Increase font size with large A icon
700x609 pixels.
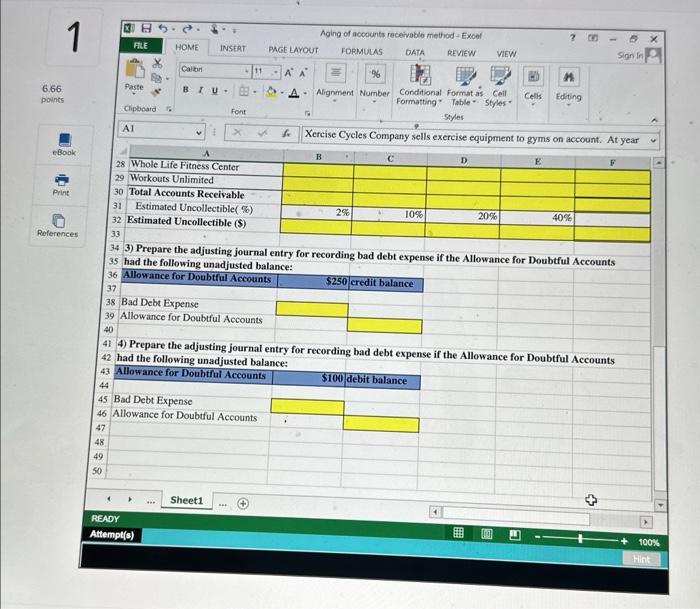(289, 73)
